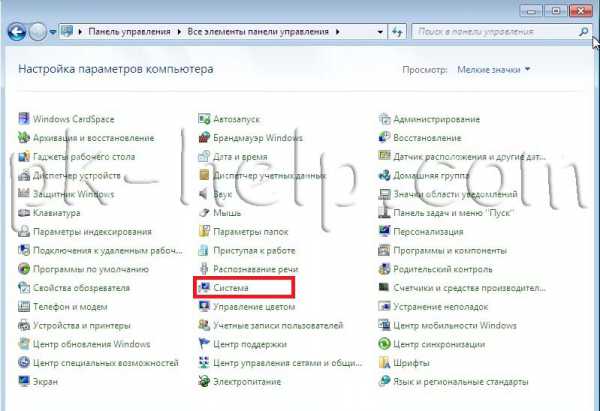Click the Шрифты icon

tap(384, 362)
